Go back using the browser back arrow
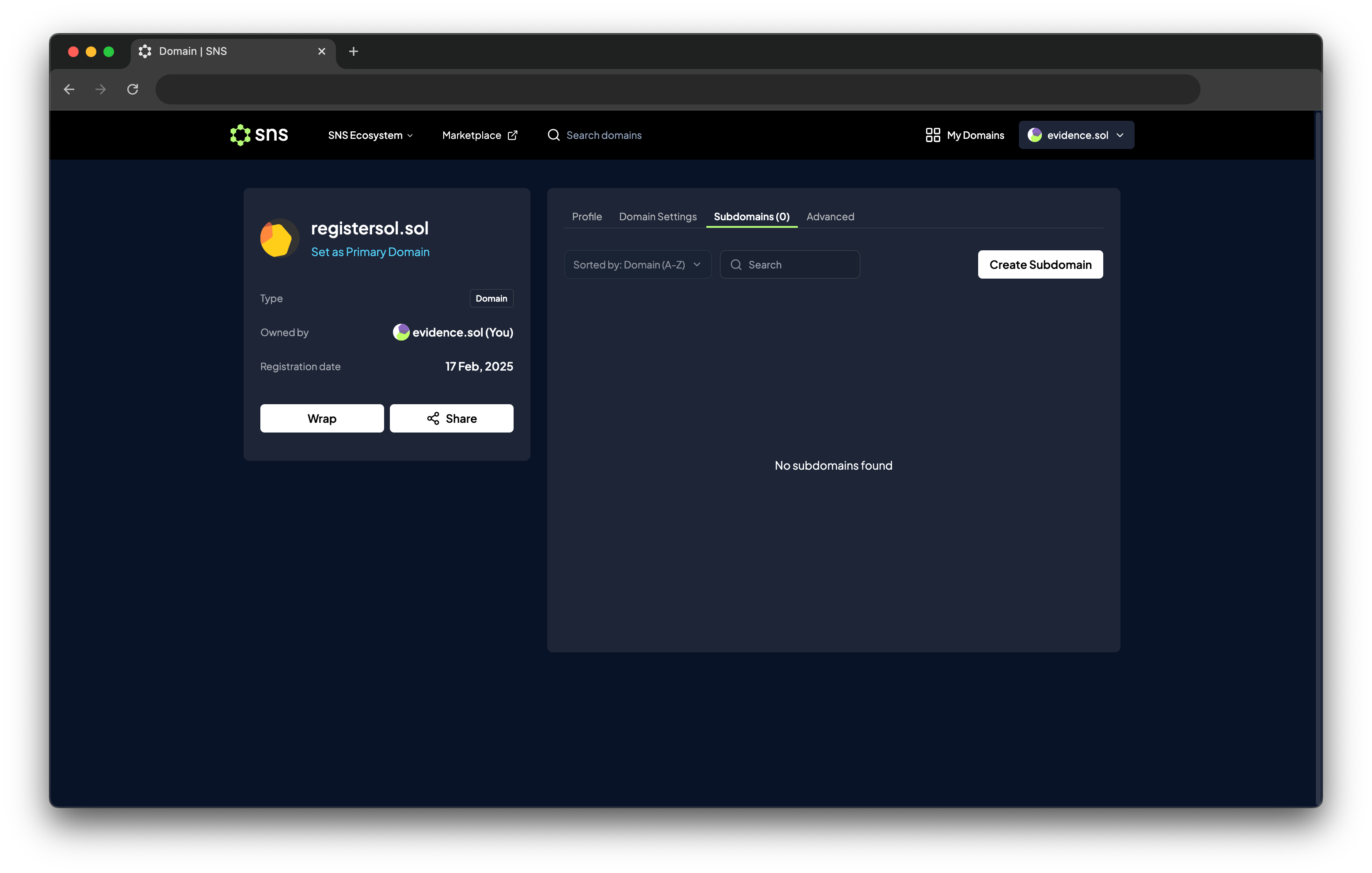This screenshot has height=873, width=1372. pyautogui.click(x=69, y=89)
